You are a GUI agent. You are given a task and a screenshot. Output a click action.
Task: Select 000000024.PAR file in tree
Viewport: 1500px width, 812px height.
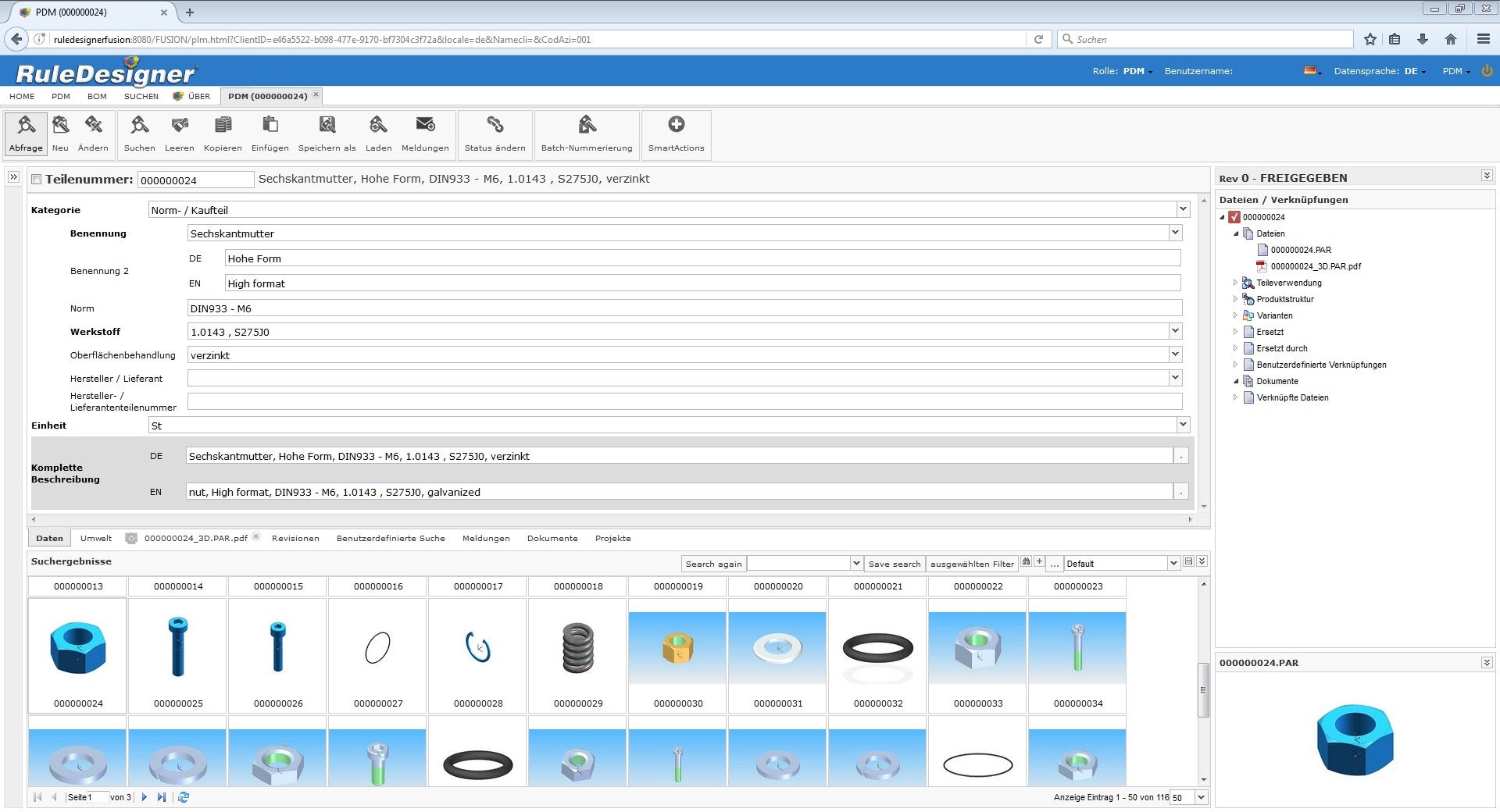tap(1301, 250)
